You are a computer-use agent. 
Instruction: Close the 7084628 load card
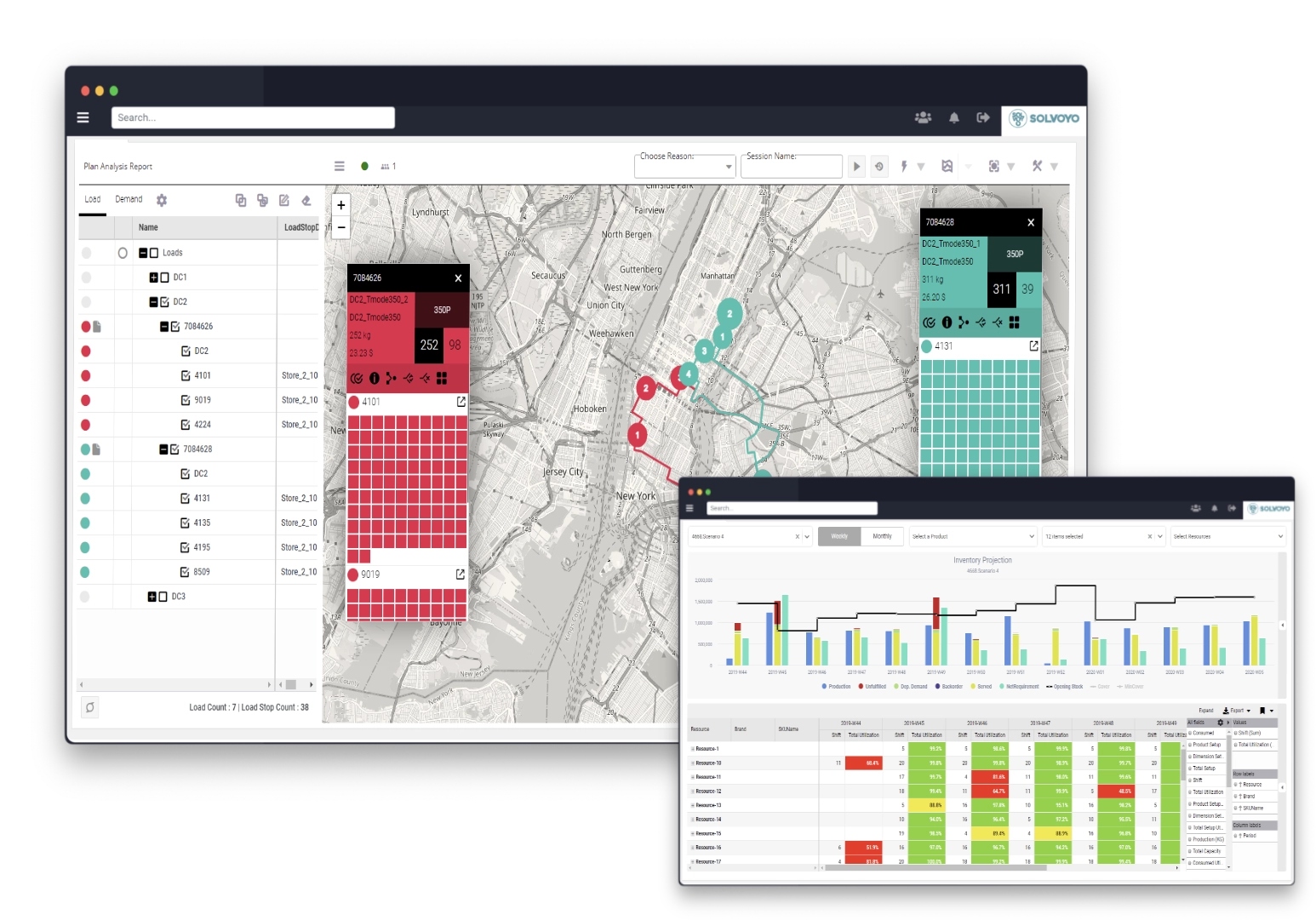pyautogui.click(x=1031, y=222)
